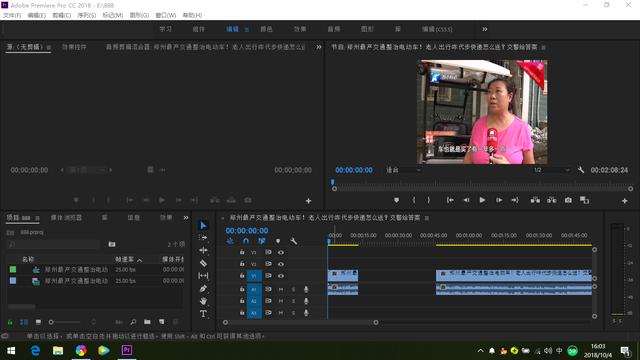This screenshot has width=640, height=360.
Task: Toggle track lock on A2
Action: [242, 301]
